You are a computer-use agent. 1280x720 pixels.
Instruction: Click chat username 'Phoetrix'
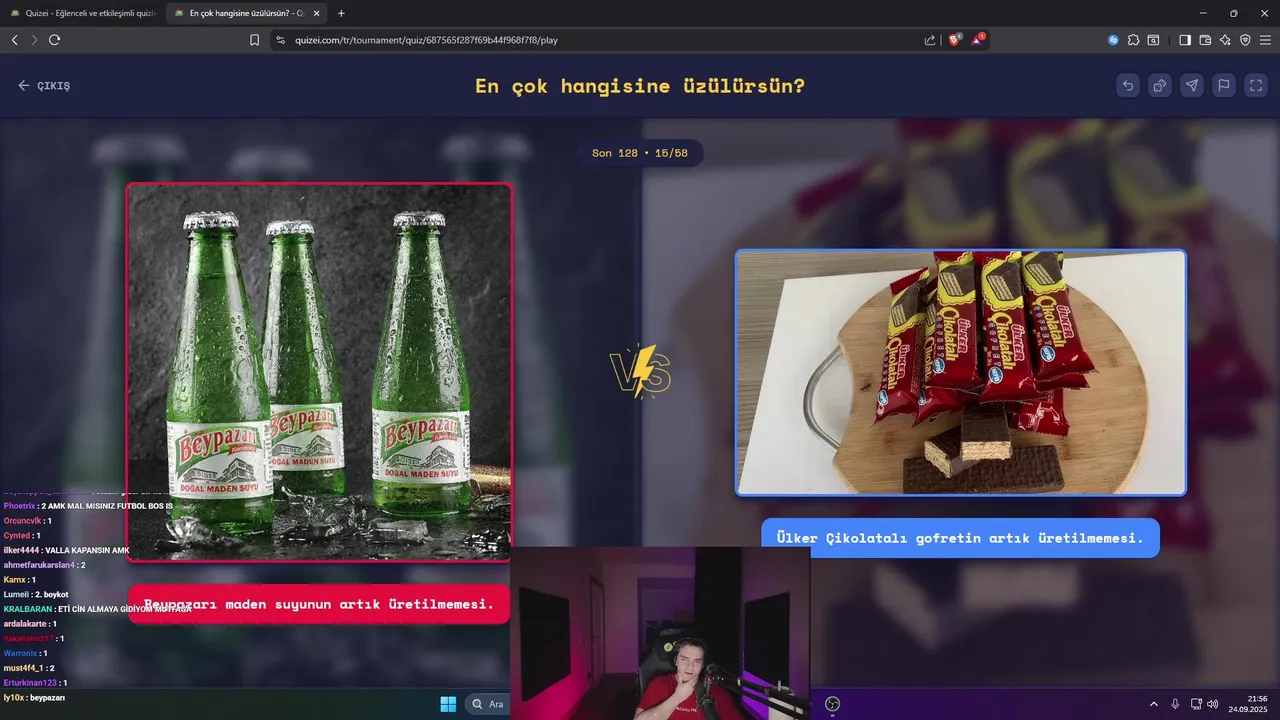pos(20,506)
